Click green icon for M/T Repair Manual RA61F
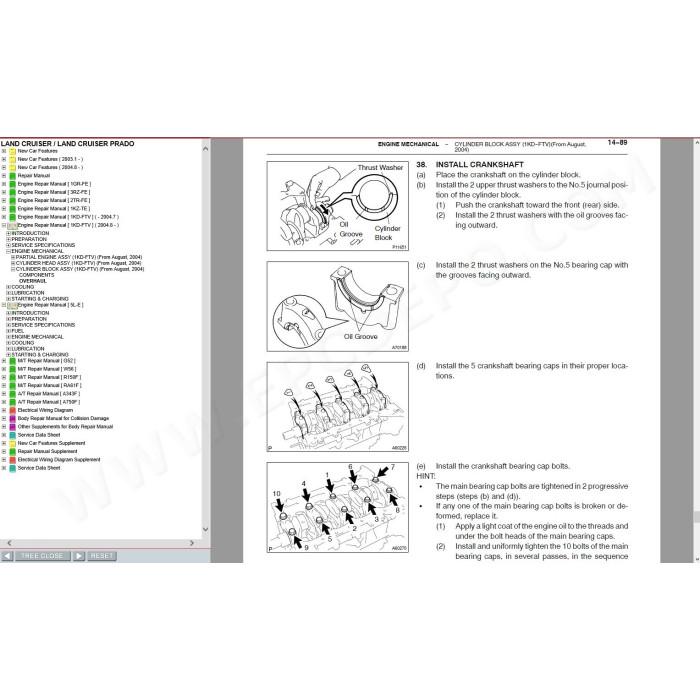The height and width of the screenshot is (700, 700). coord(12,385)
